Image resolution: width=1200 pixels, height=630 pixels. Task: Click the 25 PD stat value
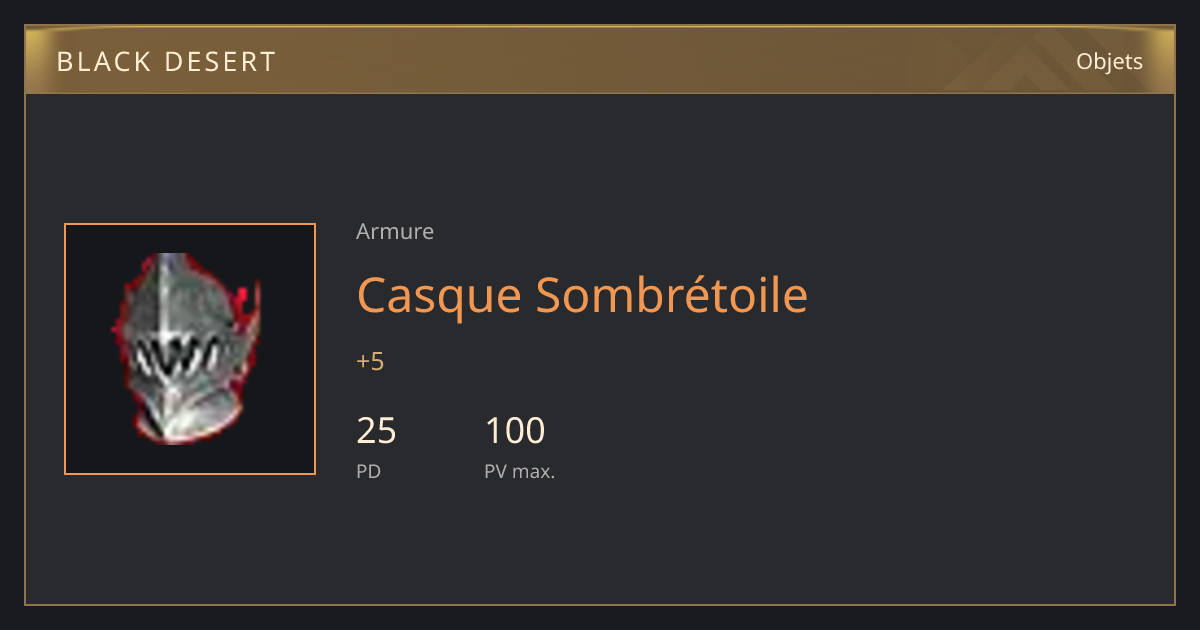376,431
